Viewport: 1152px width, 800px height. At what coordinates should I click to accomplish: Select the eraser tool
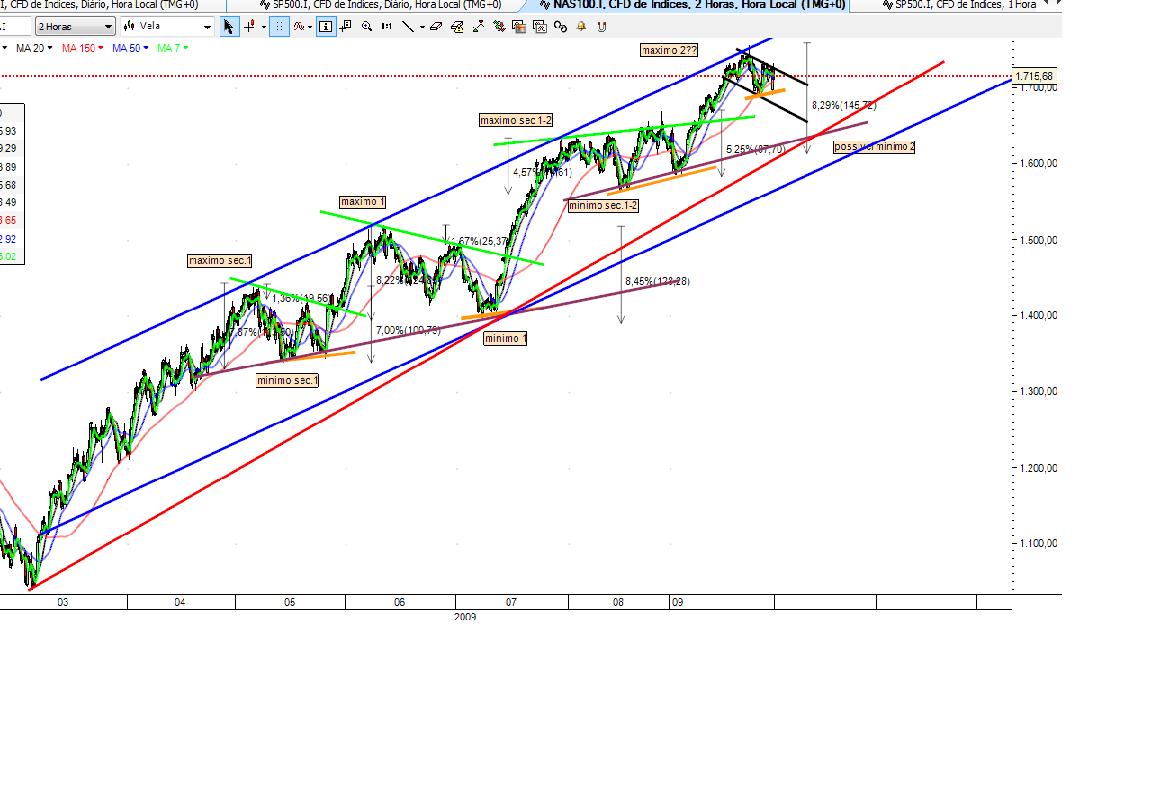[436, 26]
